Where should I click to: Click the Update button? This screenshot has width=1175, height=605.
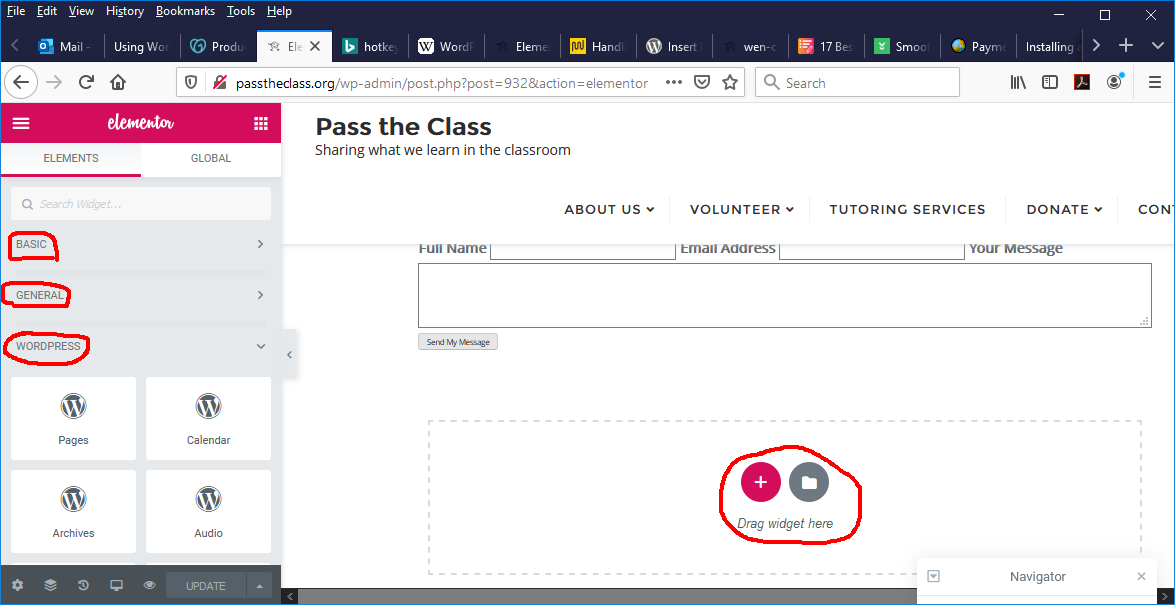pos(205,586)
